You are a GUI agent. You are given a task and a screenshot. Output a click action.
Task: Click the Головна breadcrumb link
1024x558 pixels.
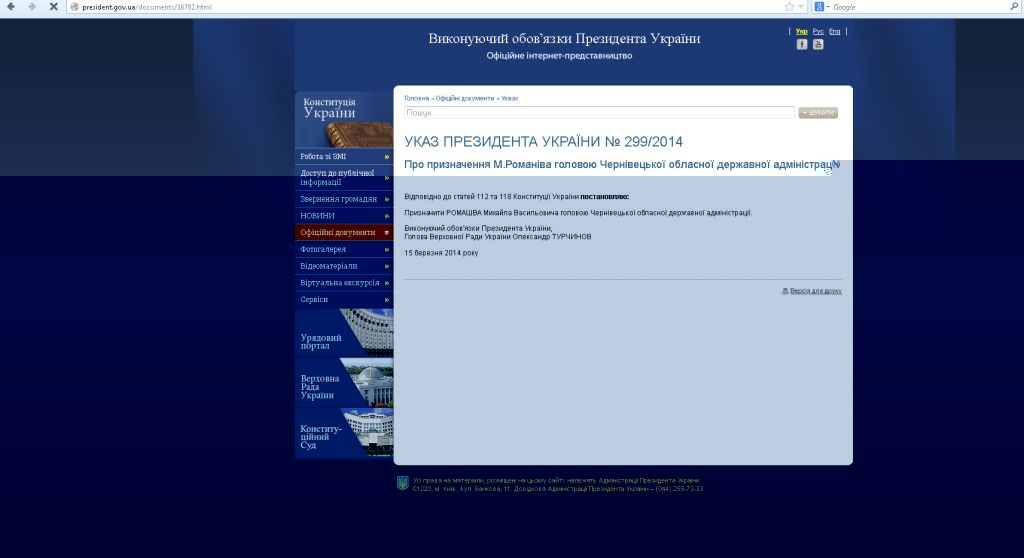(417, 98)
